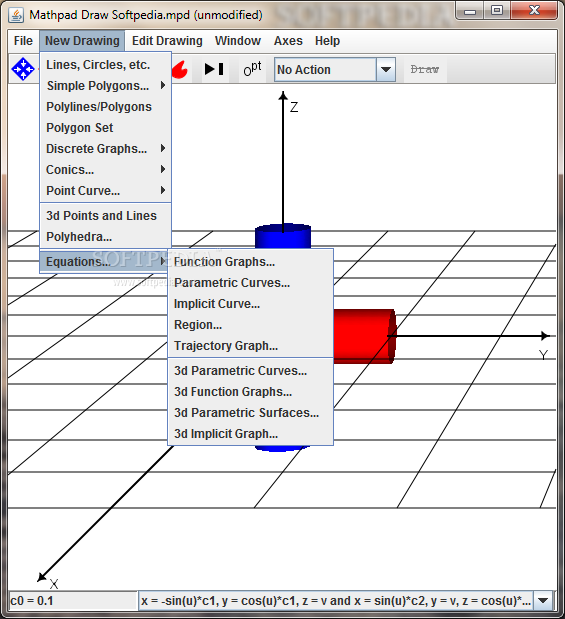
Task: Choose Implicit Curve... option
Action: (x=251, y=303)
